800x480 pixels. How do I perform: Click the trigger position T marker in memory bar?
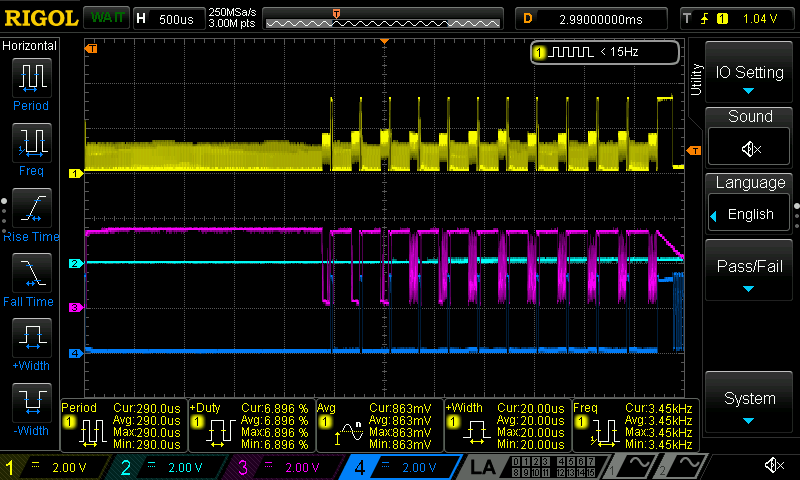[x=336, y=14]
